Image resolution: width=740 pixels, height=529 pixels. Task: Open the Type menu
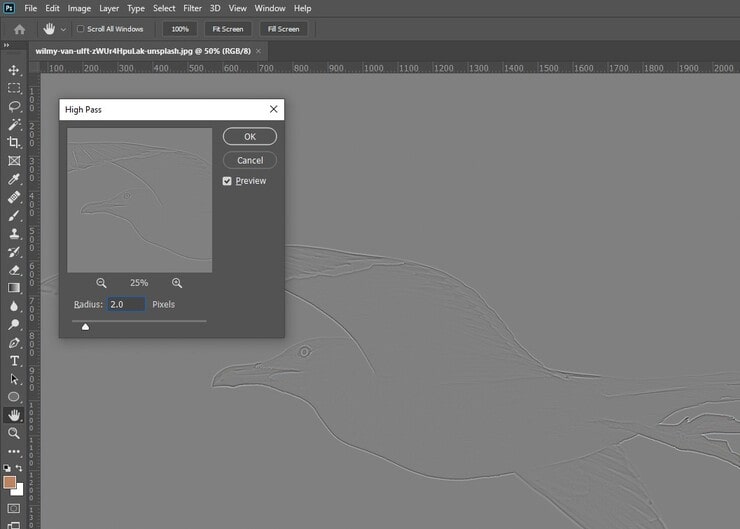(136, 8)
